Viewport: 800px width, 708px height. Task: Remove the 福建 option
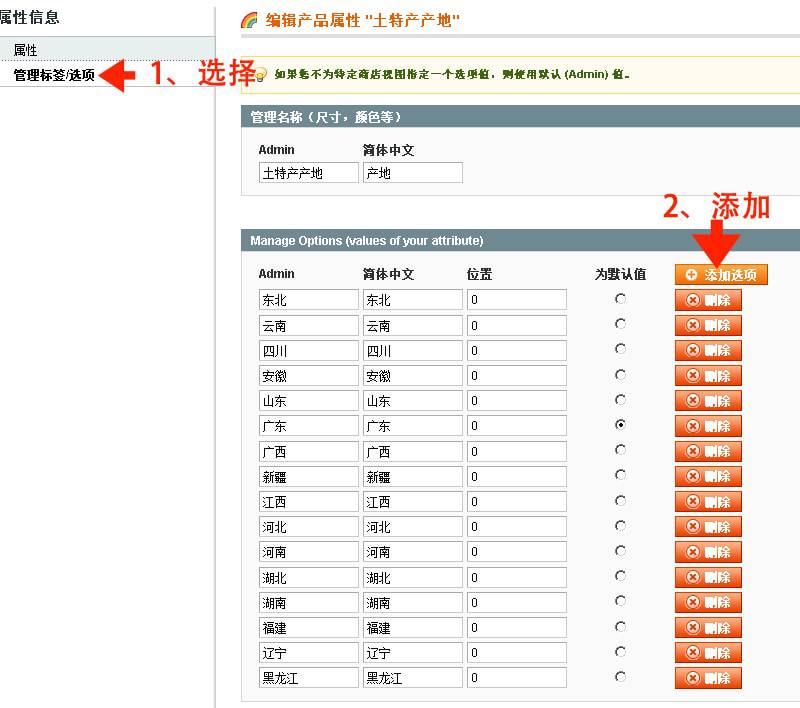pyautogui.click(x=708, y=628)
